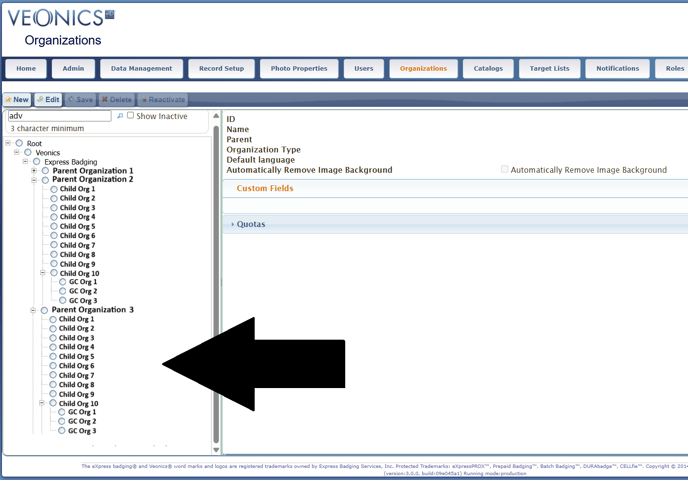Open the Admin tab
Screen dimensions: 688x480
73,68
